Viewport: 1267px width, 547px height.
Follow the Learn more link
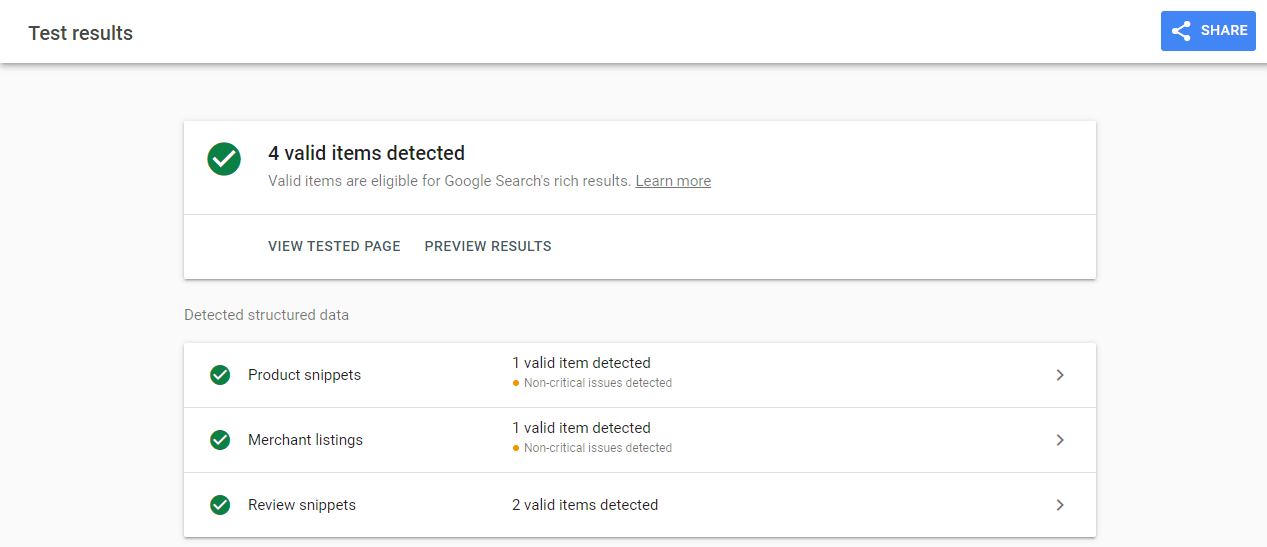[x=673, y=181]
